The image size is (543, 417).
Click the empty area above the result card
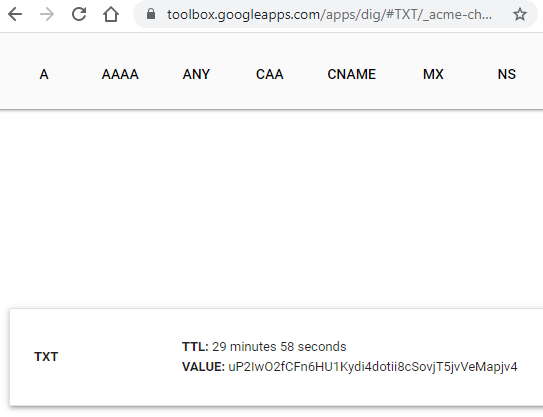(x=272, y=209)
